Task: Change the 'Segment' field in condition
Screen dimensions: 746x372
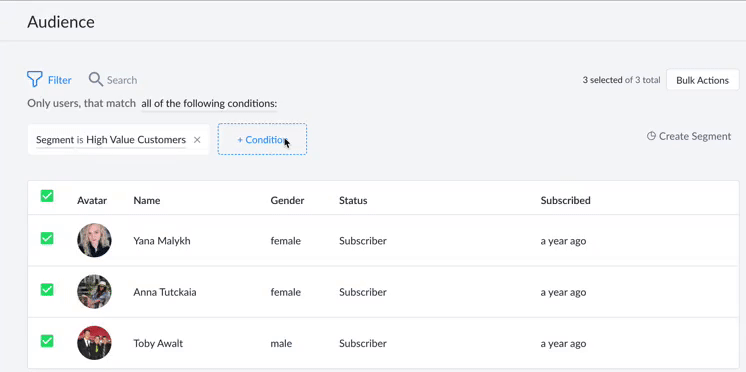Action: 55,140
